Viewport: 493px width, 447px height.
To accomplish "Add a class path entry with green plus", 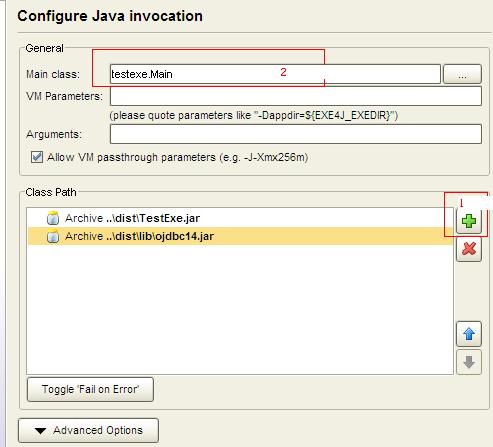I will [469, 221].
